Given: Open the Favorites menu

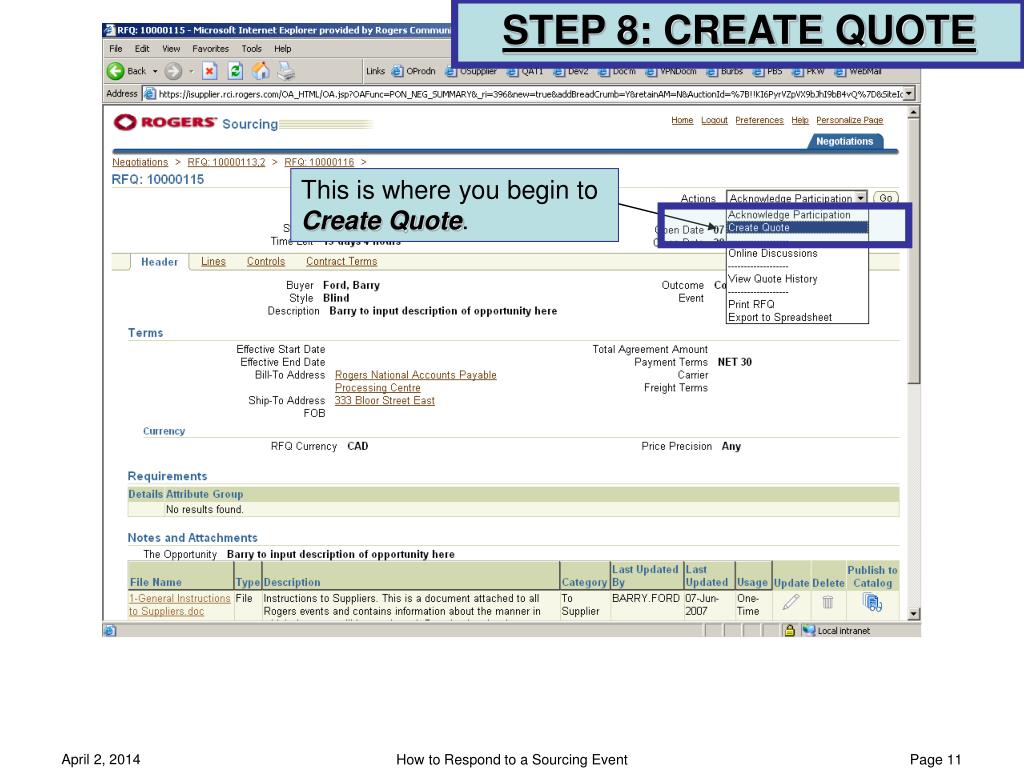Looking at the screenshot, I should (x=210, y=48).
